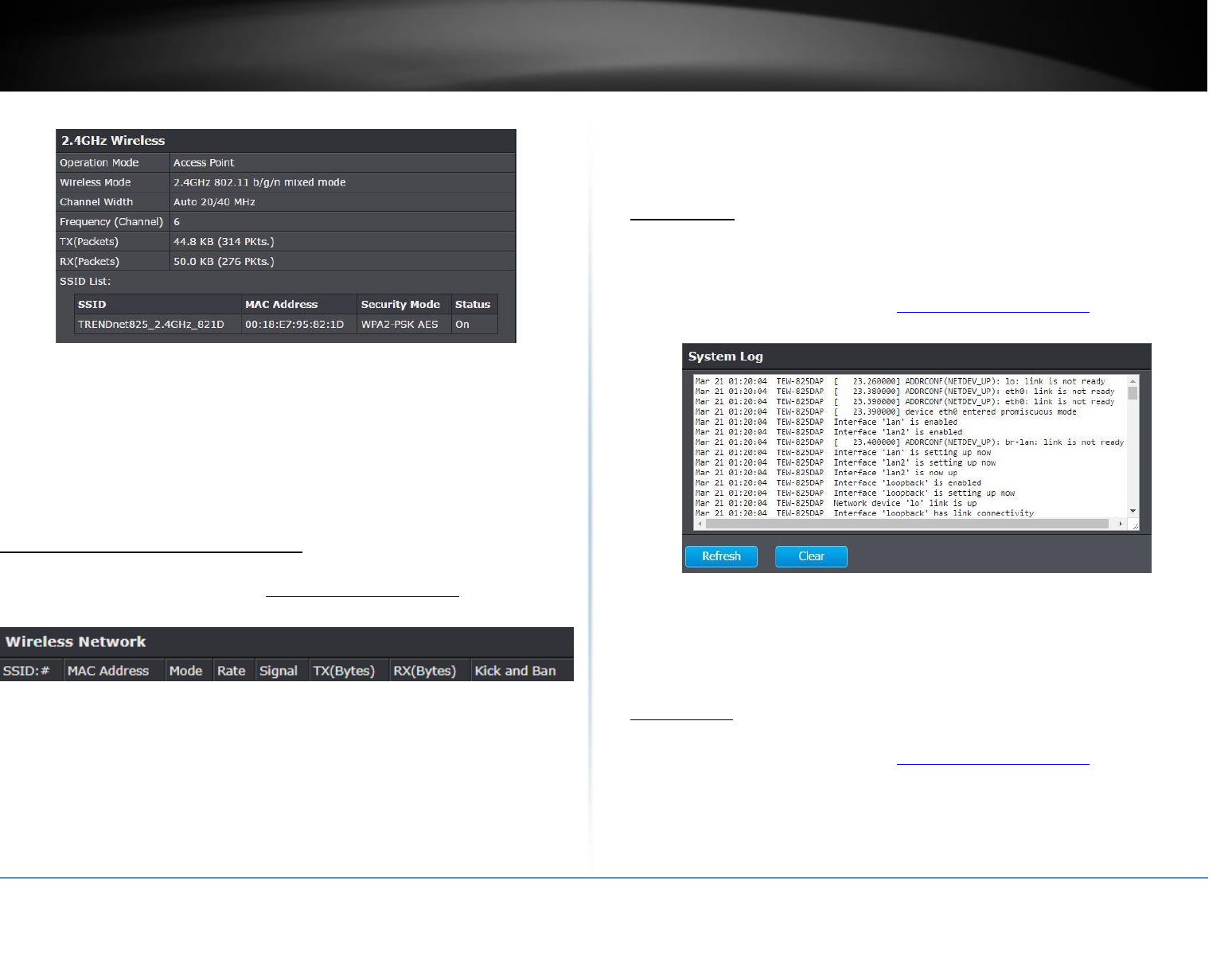Select the "Channel Width" label
The height and width of the screenshot is (955, 1232).
click(96, 202)
